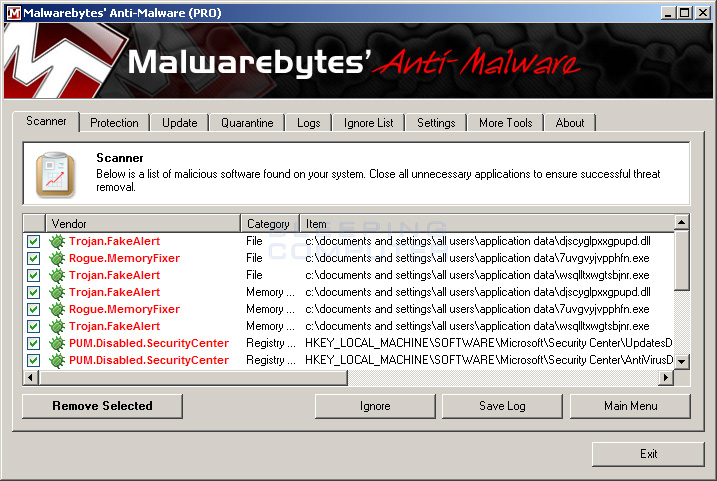This screenshot has height=481, width=717.
Task: Uncheck the Security Center AntiVirusD row checkbox
Action: click(x=33, y=360)
